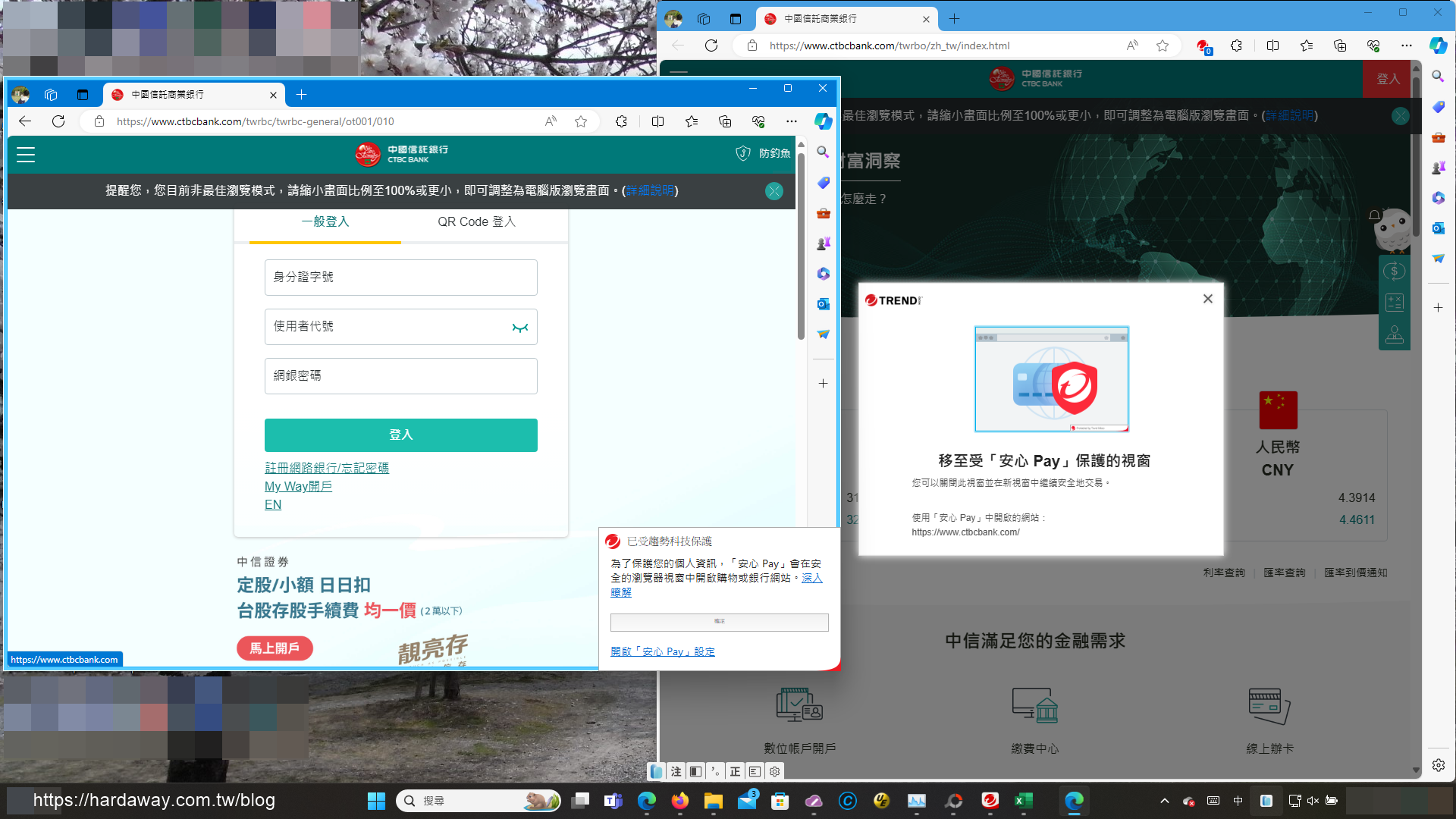Switch to QR Code 登入 tab
1456x819 pixels.
[476, 221]
